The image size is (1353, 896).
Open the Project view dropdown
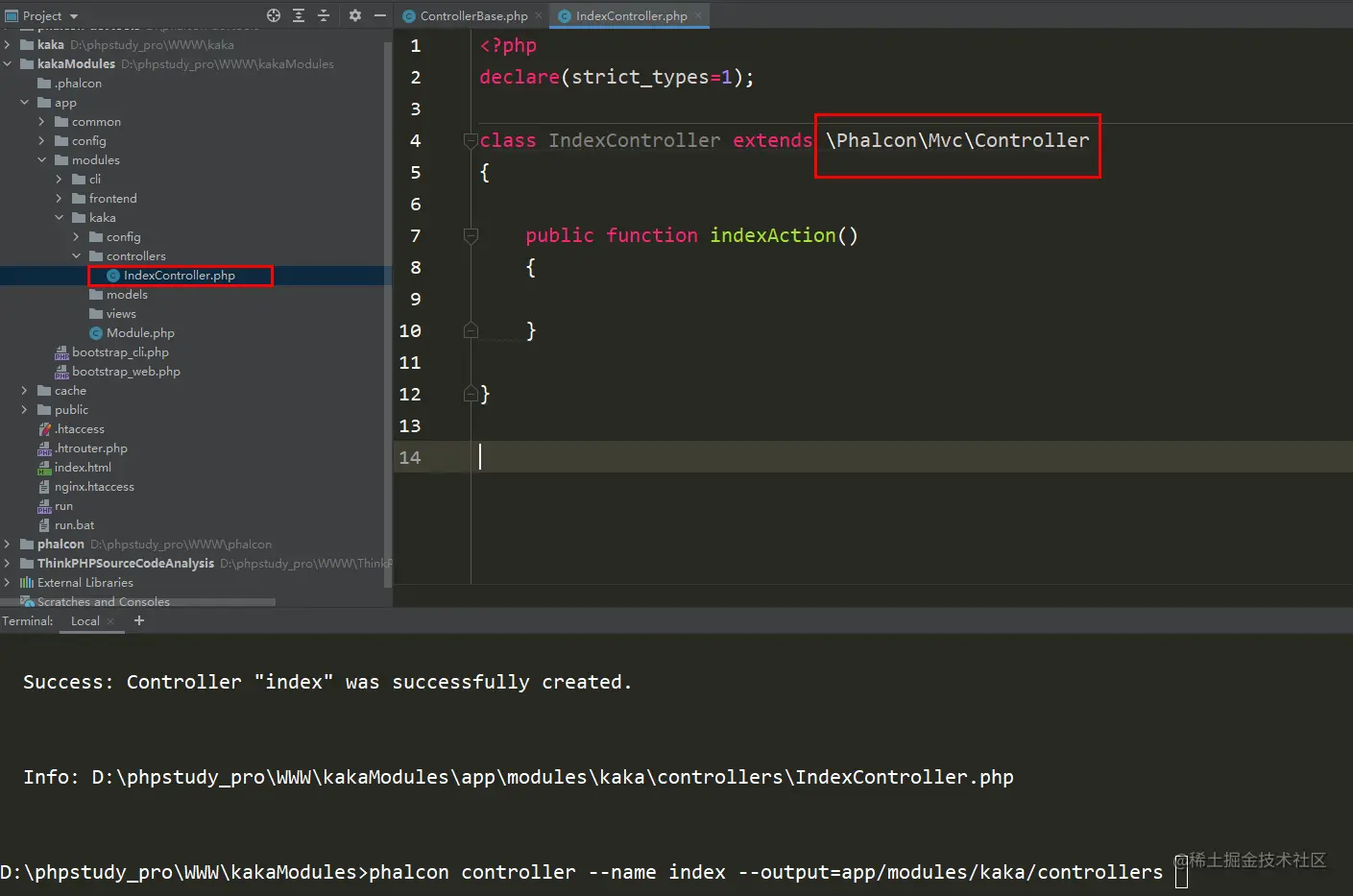[42, 15]
